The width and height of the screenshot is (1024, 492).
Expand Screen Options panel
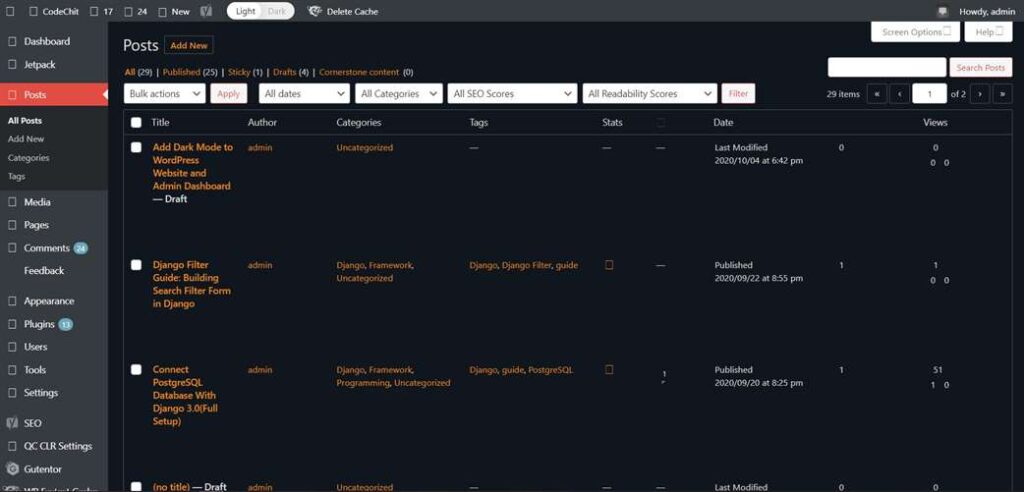[x=916, y=32]
